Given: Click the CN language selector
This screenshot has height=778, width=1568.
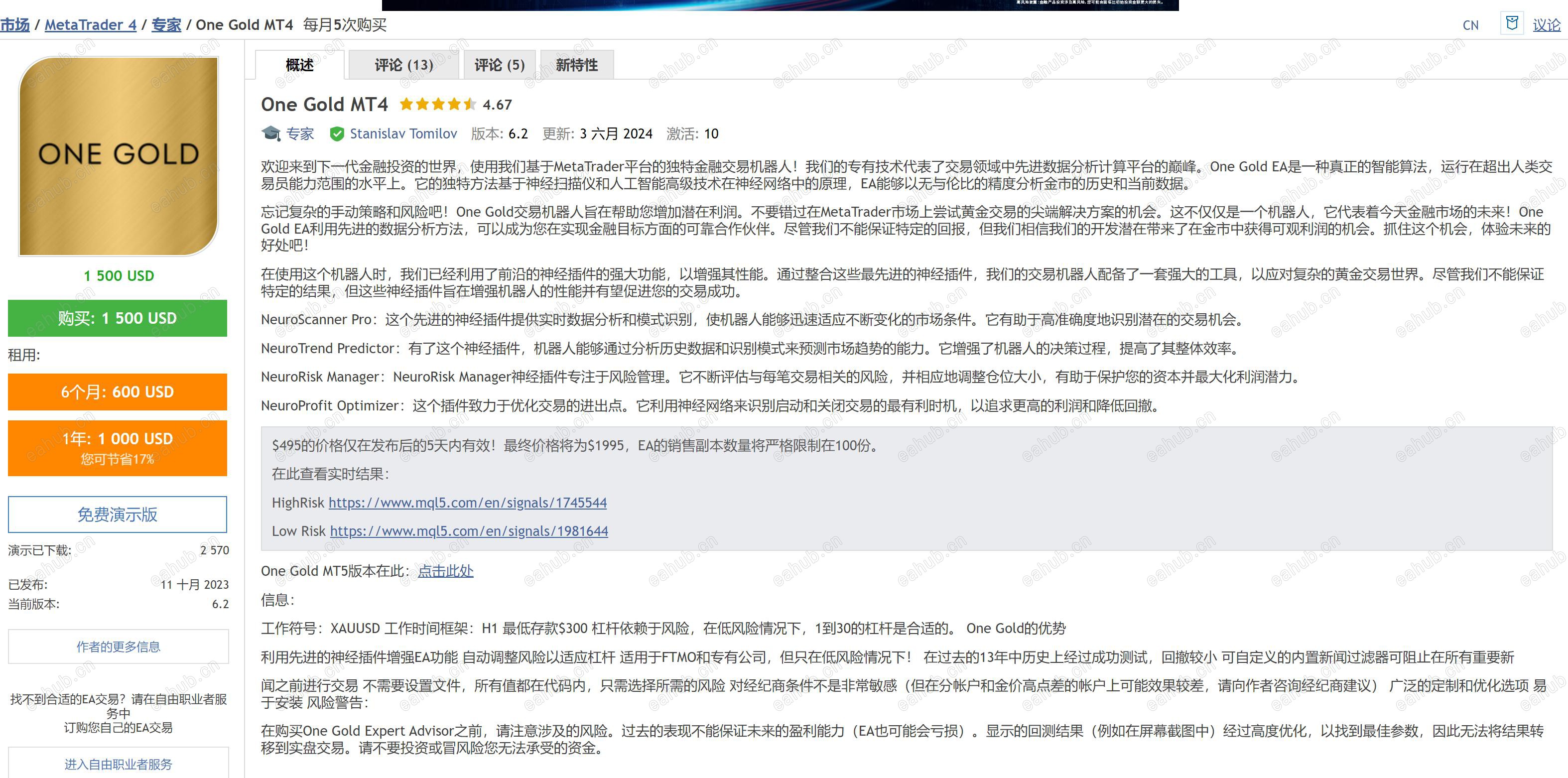Looking at the screenshot, I should click(1470, 25).
